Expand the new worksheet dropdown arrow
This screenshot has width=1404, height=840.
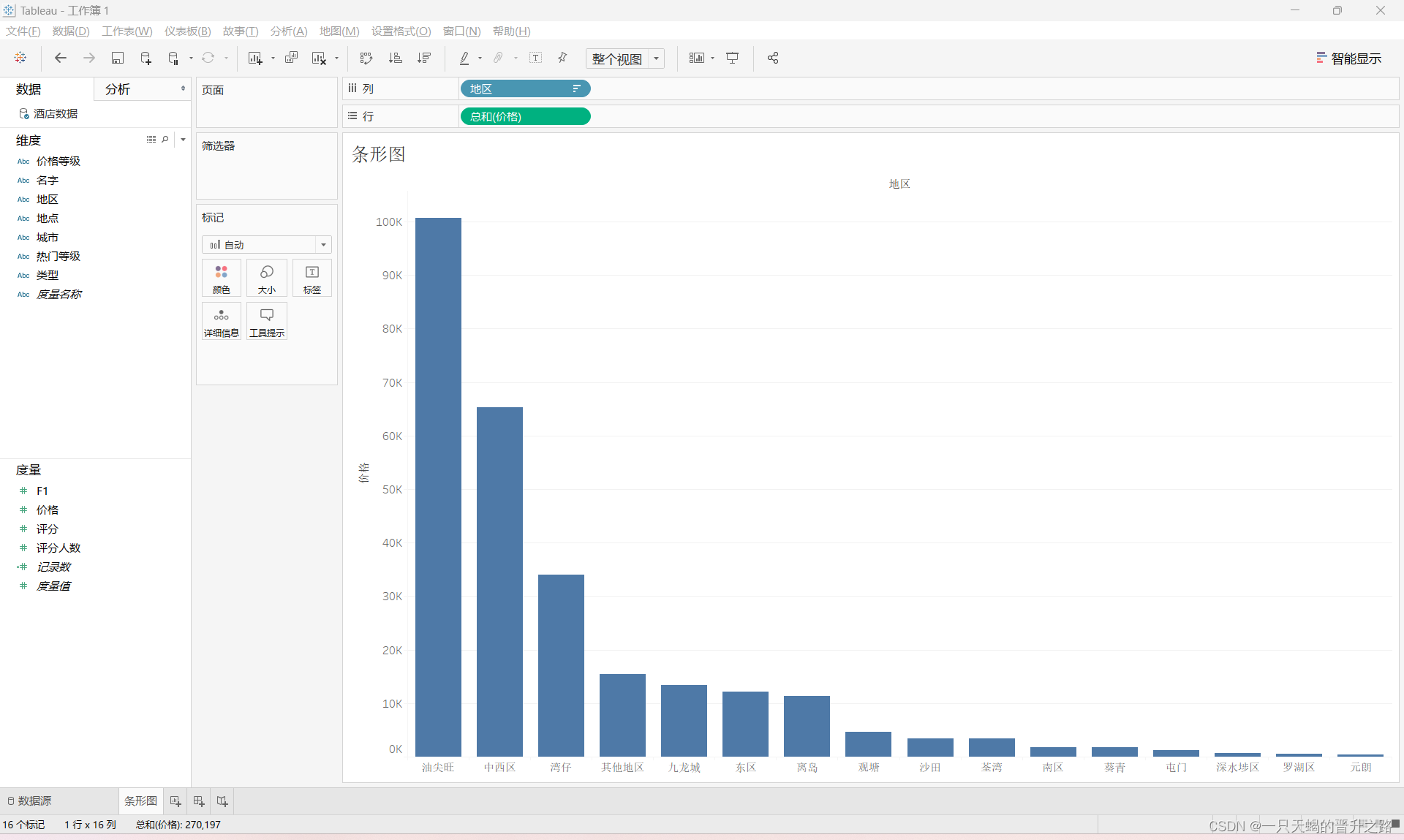click(273, 58)
